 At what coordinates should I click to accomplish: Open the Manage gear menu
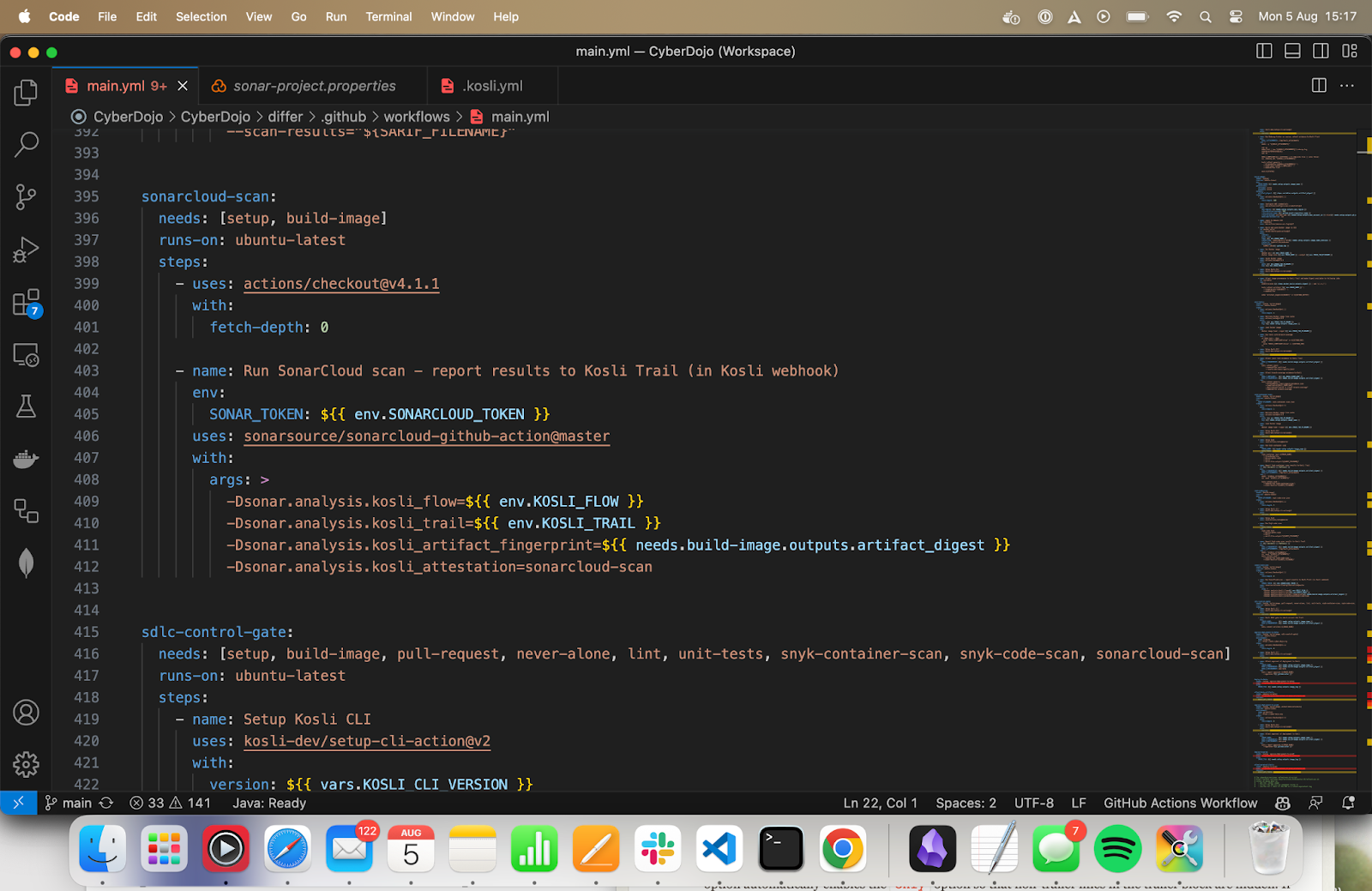tap(26, 764)
